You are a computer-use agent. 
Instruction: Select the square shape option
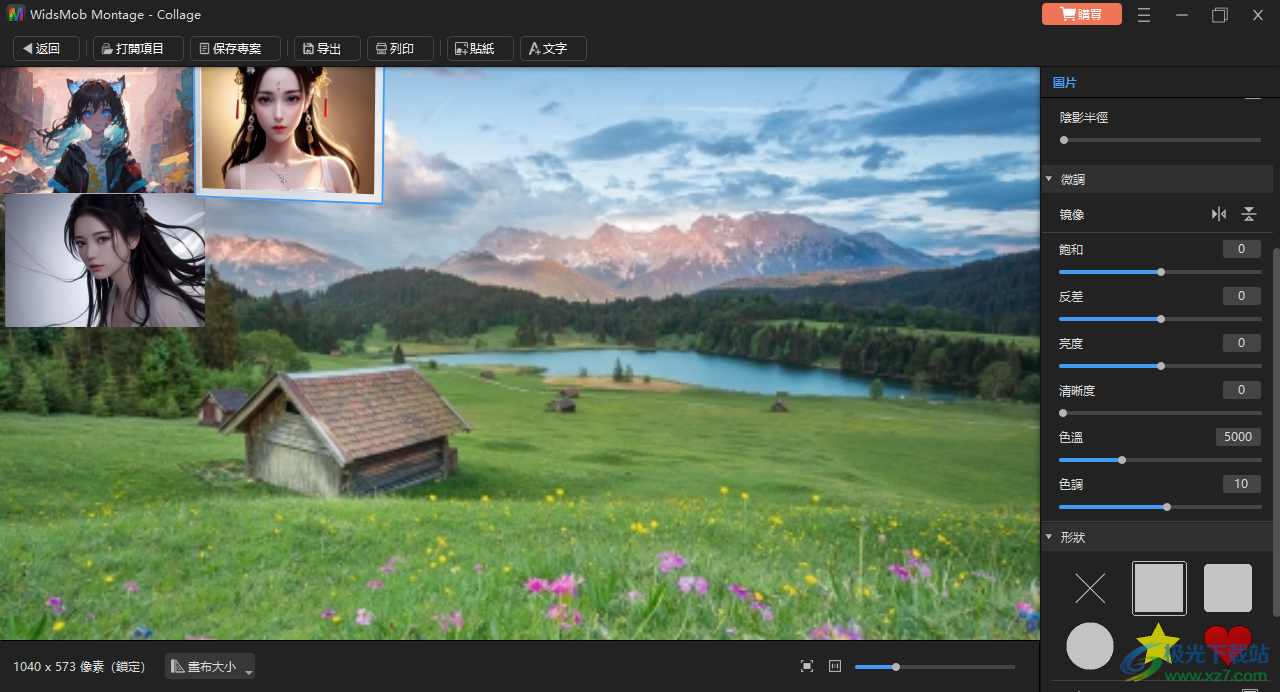[1159, 588]
